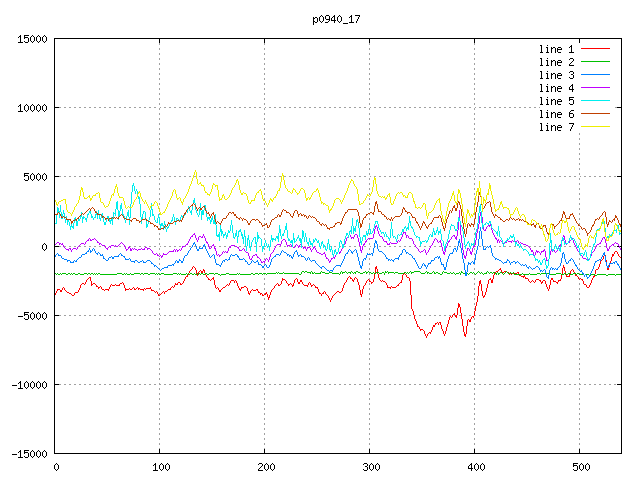Click the brown line 6 legend sample
Viewport: 640px width, 480px height.
pyautogui.click(x=596, y=114)
